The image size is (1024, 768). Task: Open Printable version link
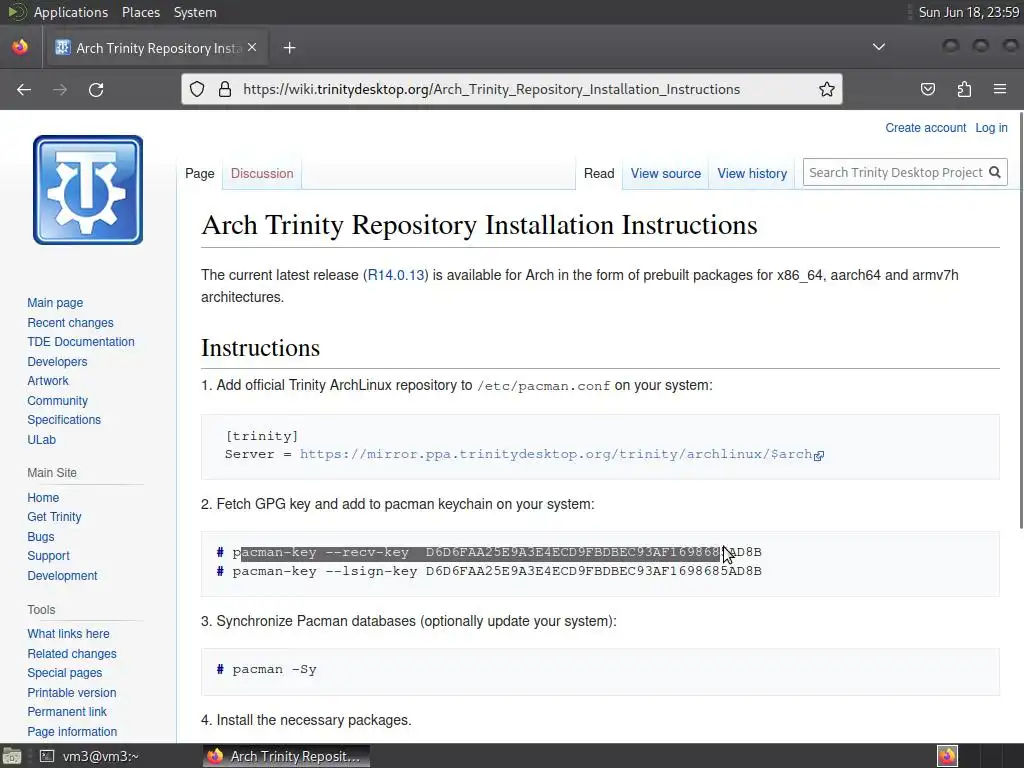point(72,693)
